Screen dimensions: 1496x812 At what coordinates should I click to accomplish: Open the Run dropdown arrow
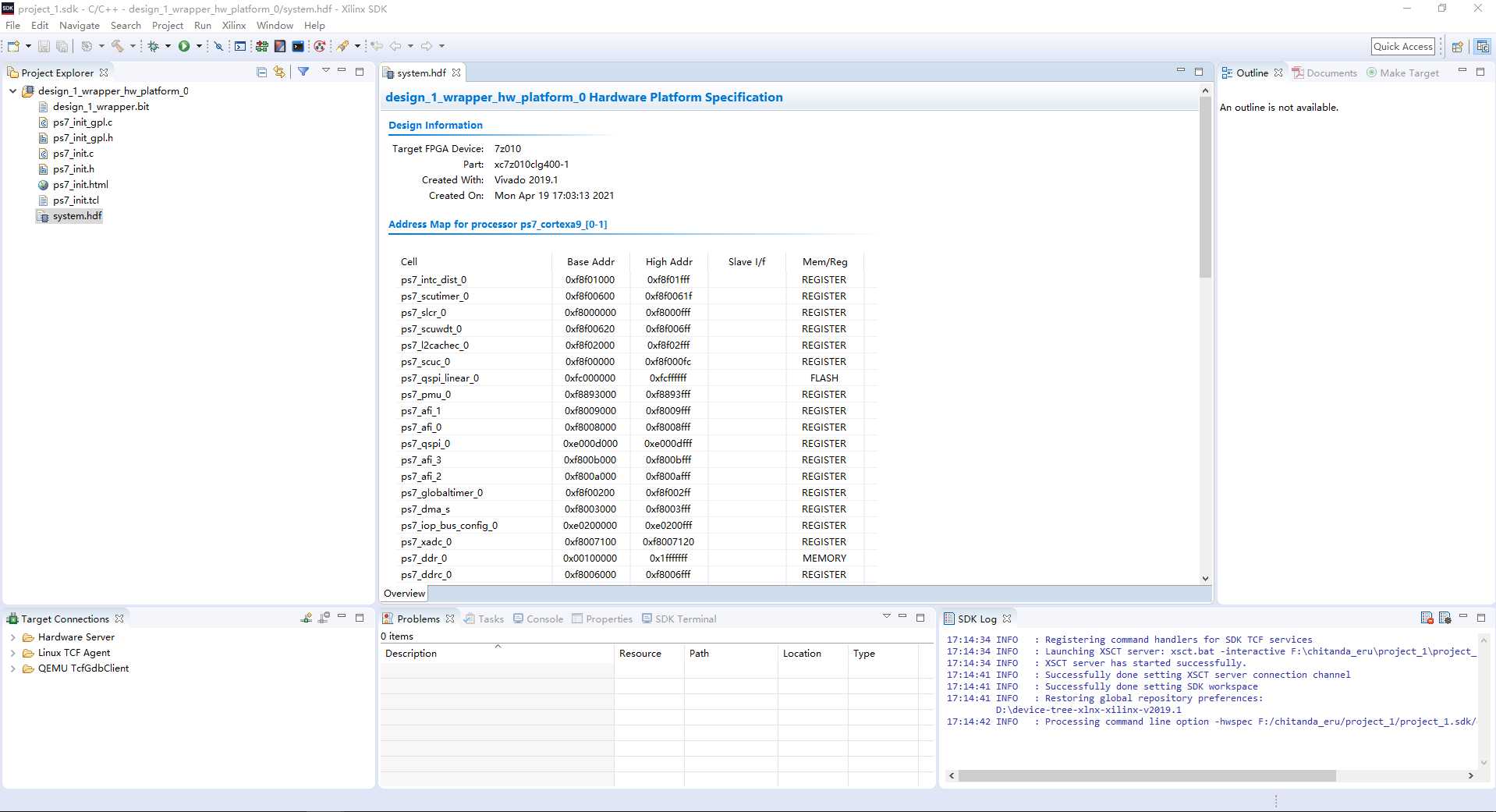(x=199, y=47)
